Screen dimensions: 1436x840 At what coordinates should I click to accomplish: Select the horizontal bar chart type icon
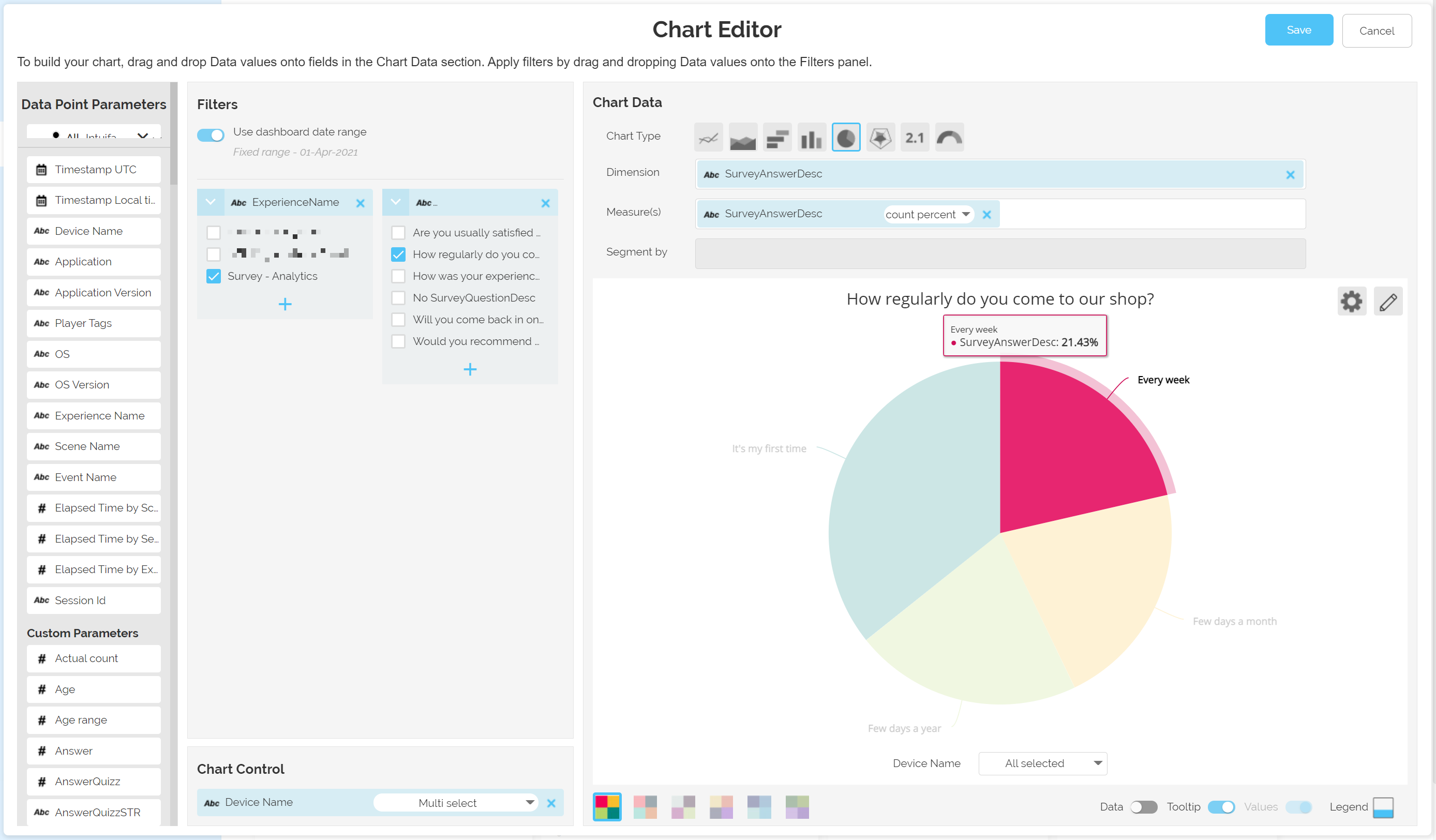pos(777,138)
